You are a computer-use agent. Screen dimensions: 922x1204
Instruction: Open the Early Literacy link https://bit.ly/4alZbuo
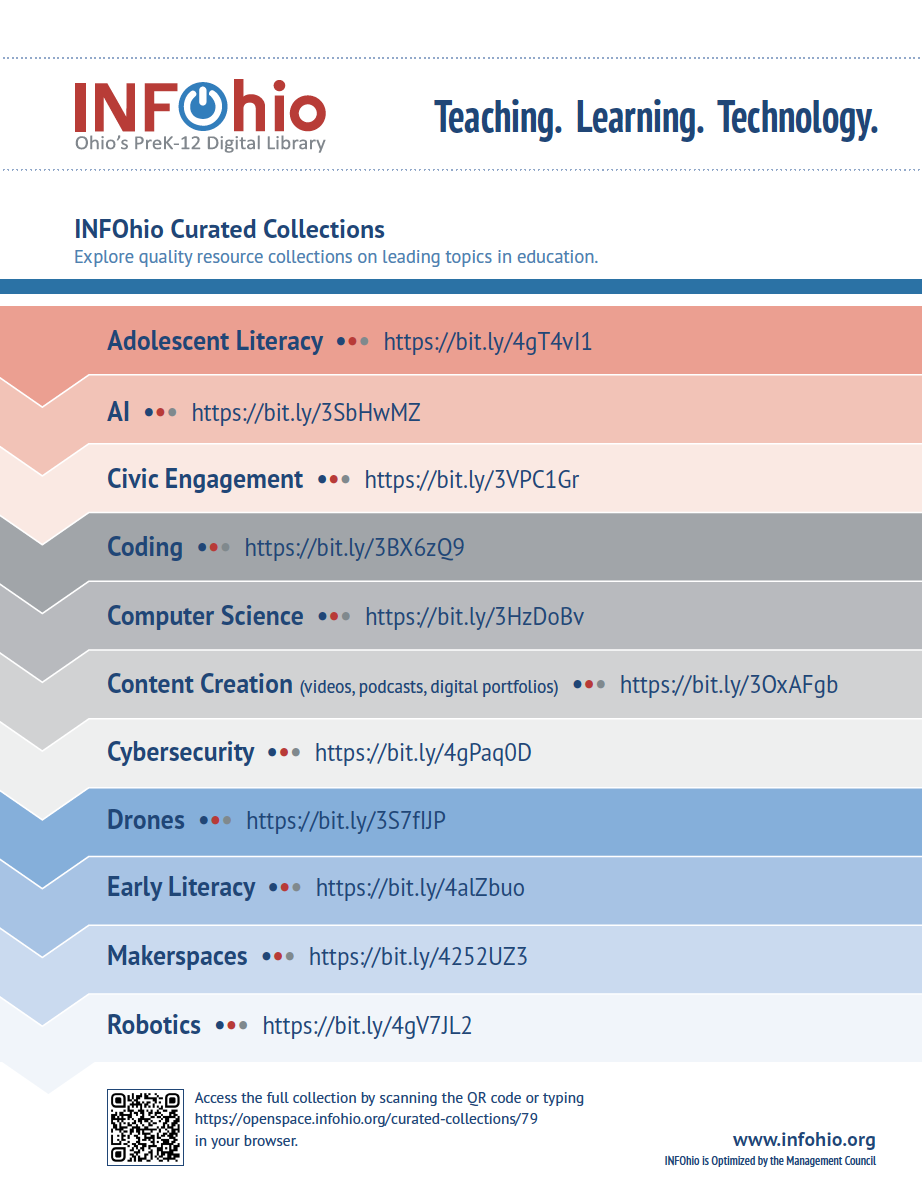[x=420, y=888]
